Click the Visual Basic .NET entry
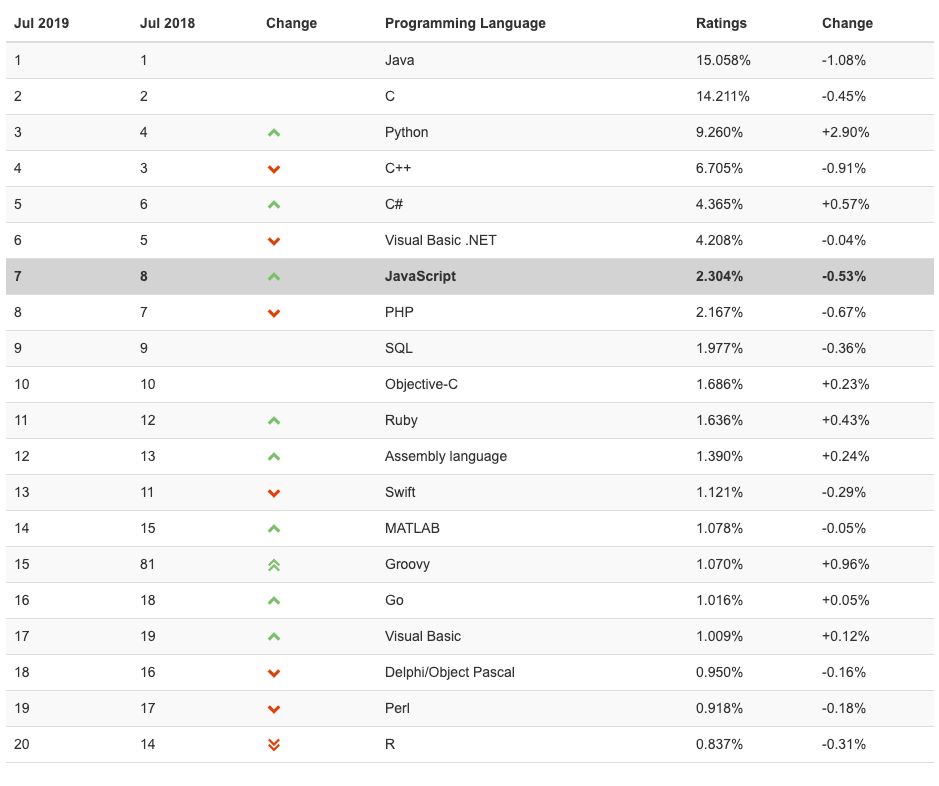The image size is (939, 786). point(440,240)
